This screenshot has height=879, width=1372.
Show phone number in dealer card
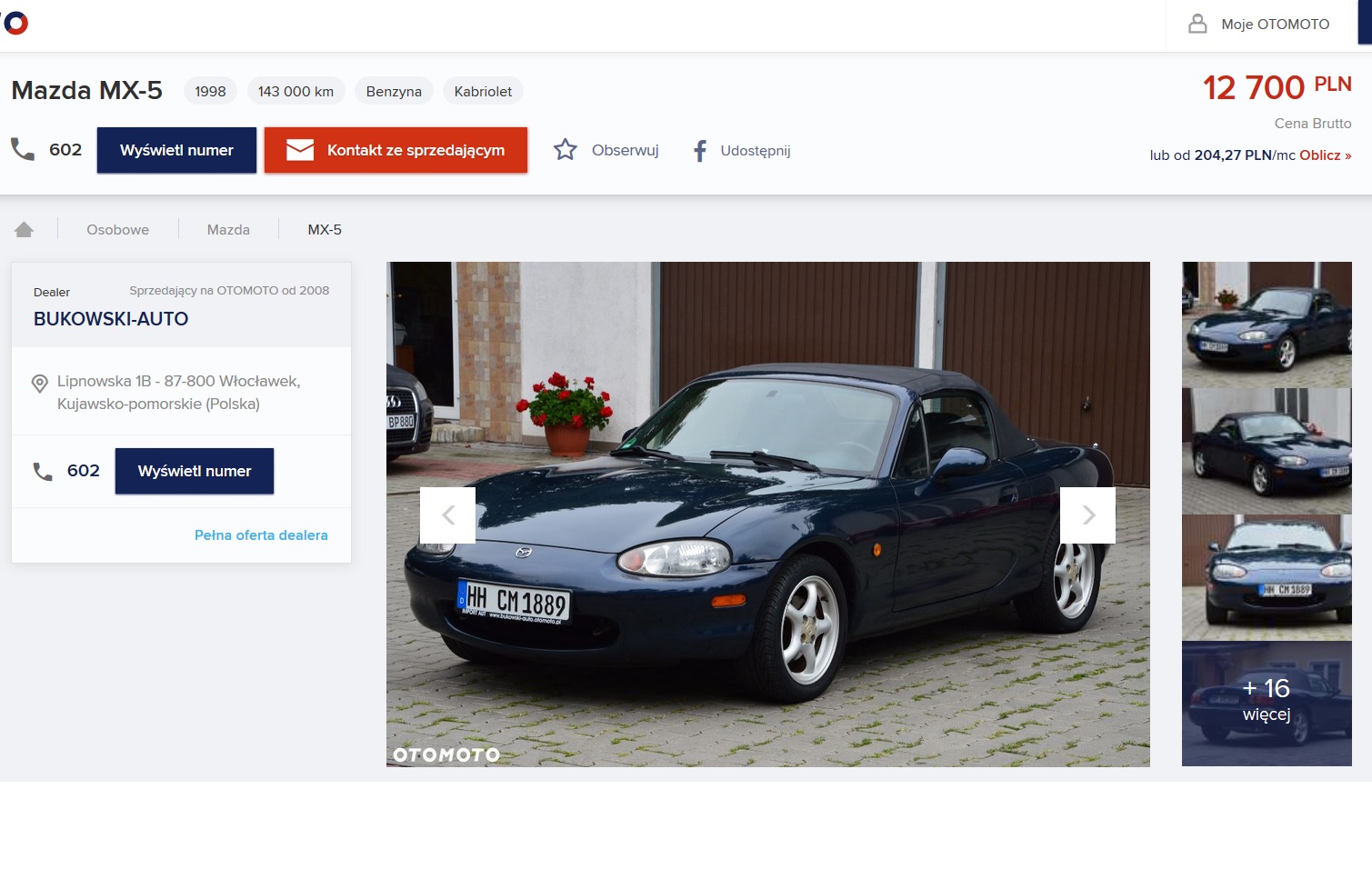pyautogui.click(x=195, y=471)
